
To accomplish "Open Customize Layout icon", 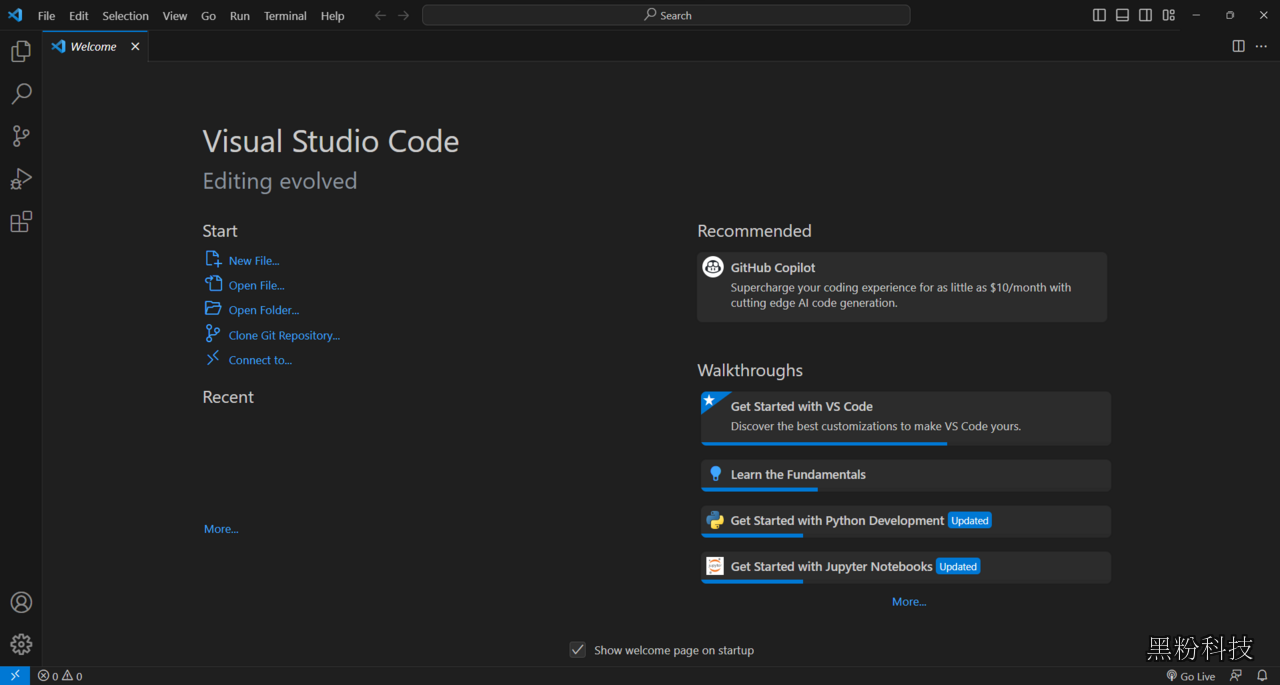I will (x=1168, y=15).
